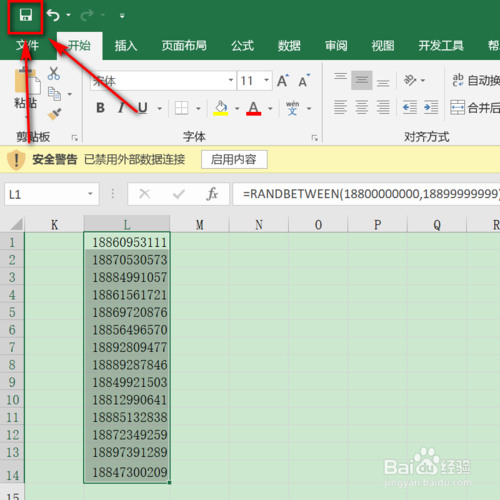This screenshot has height=500, width=500.
Task: Click the Decrease Font Size icon
Action: pos(304,80)
